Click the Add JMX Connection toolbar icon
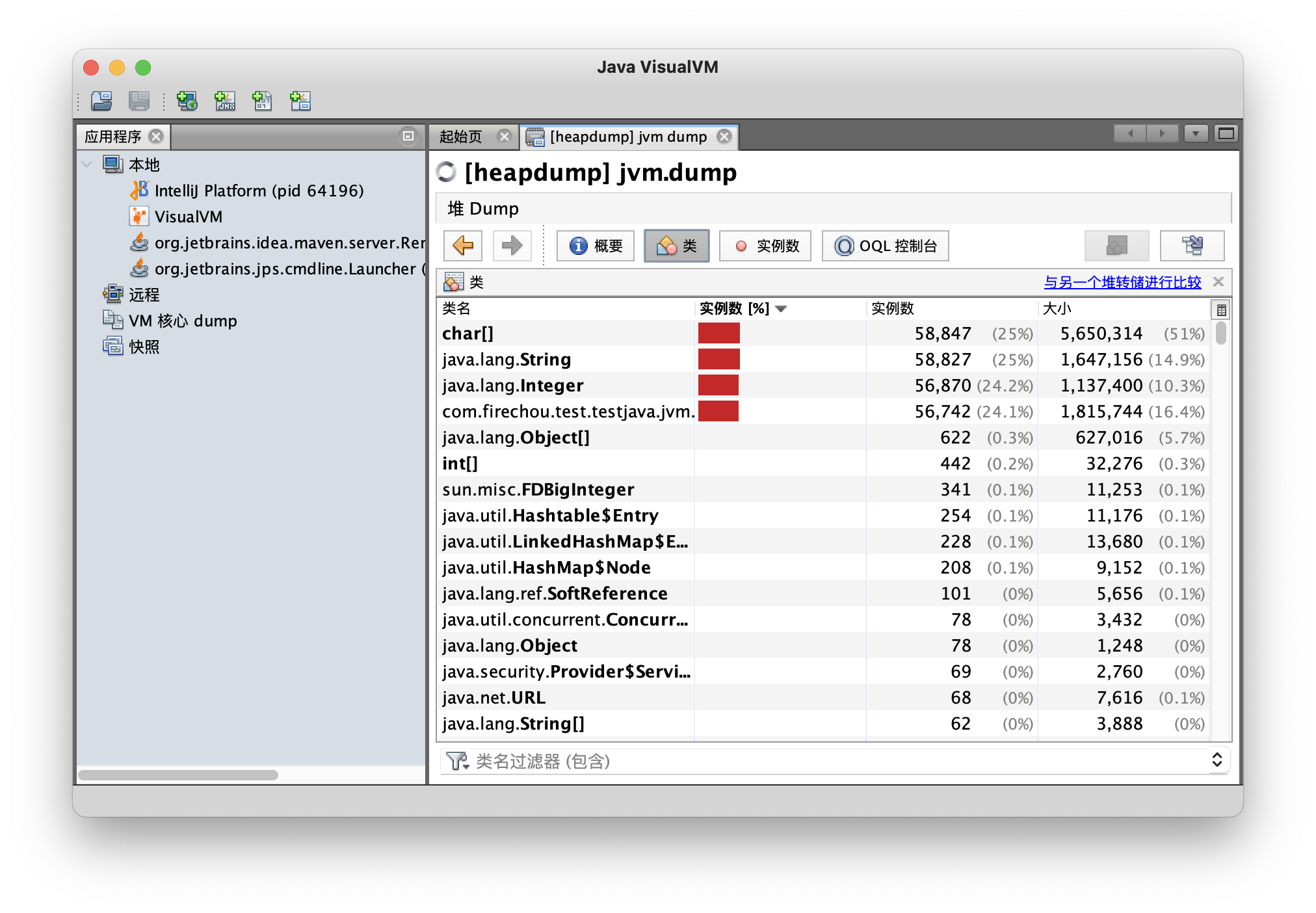Image resolution: width=1316 pixels, height=913 pixels. (225, 101)
